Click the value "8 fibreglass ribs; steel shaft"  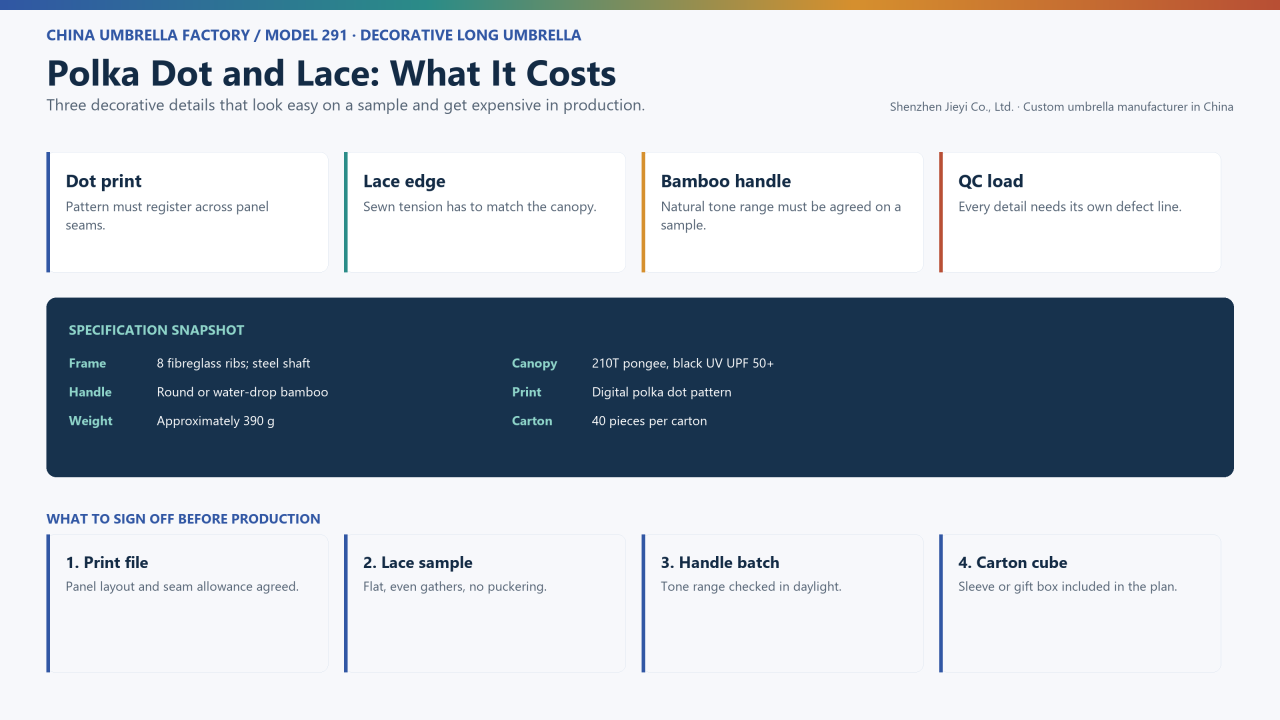(234, 363)
